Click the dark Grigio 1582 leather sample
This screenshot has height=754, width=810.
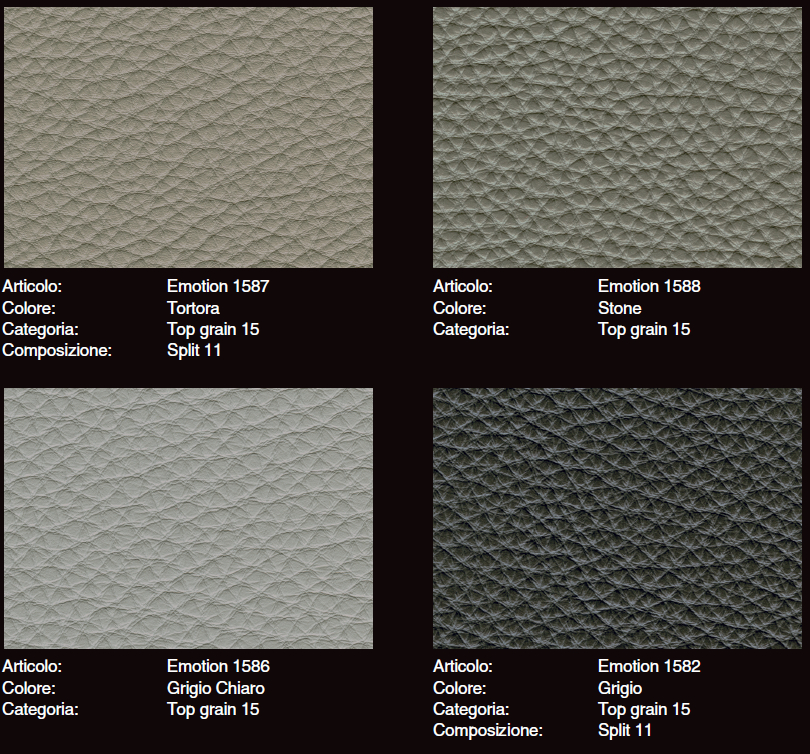tap(617, 519)
